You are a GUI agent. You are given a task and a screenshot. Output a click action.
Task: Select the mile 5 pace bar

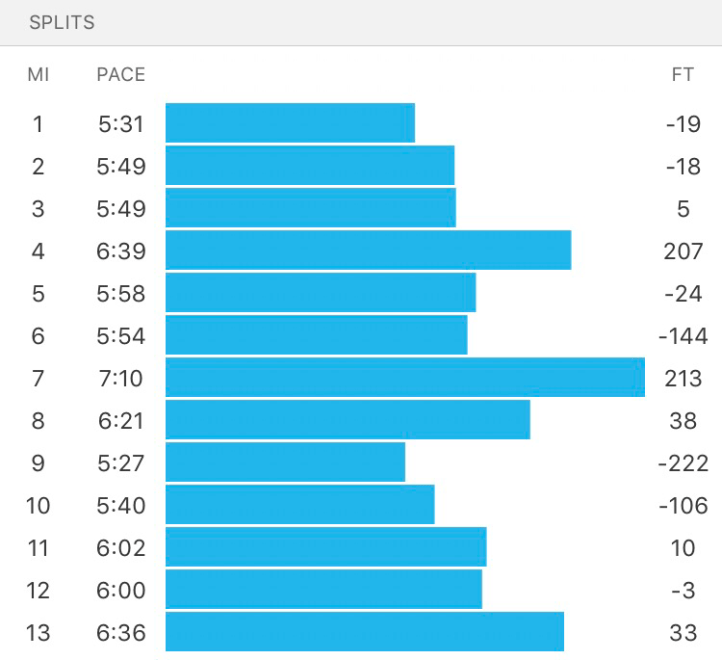[x=320, y=293]
